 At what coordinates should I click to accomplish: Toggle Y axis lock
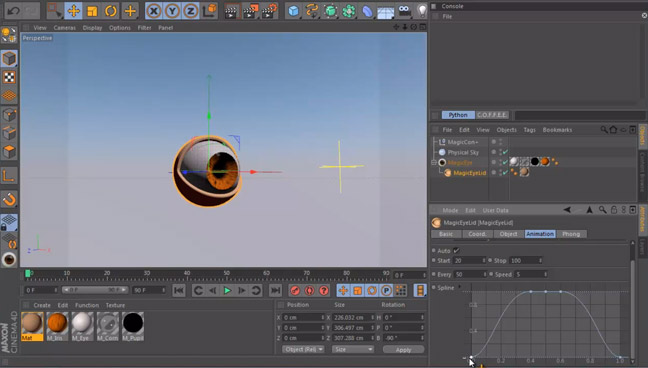(172, 11)
